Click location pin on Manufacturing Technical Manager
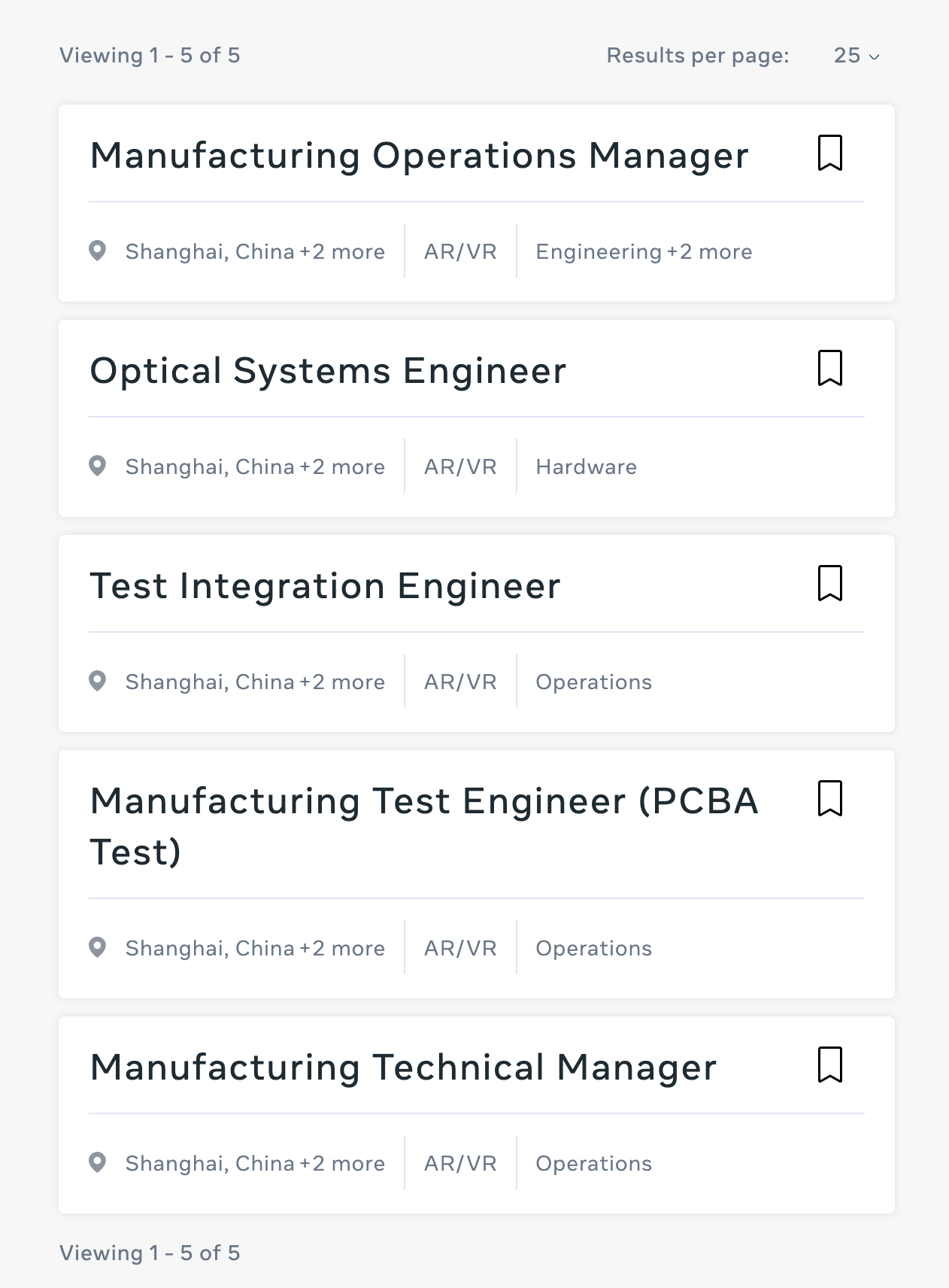 pos(97,1162)
